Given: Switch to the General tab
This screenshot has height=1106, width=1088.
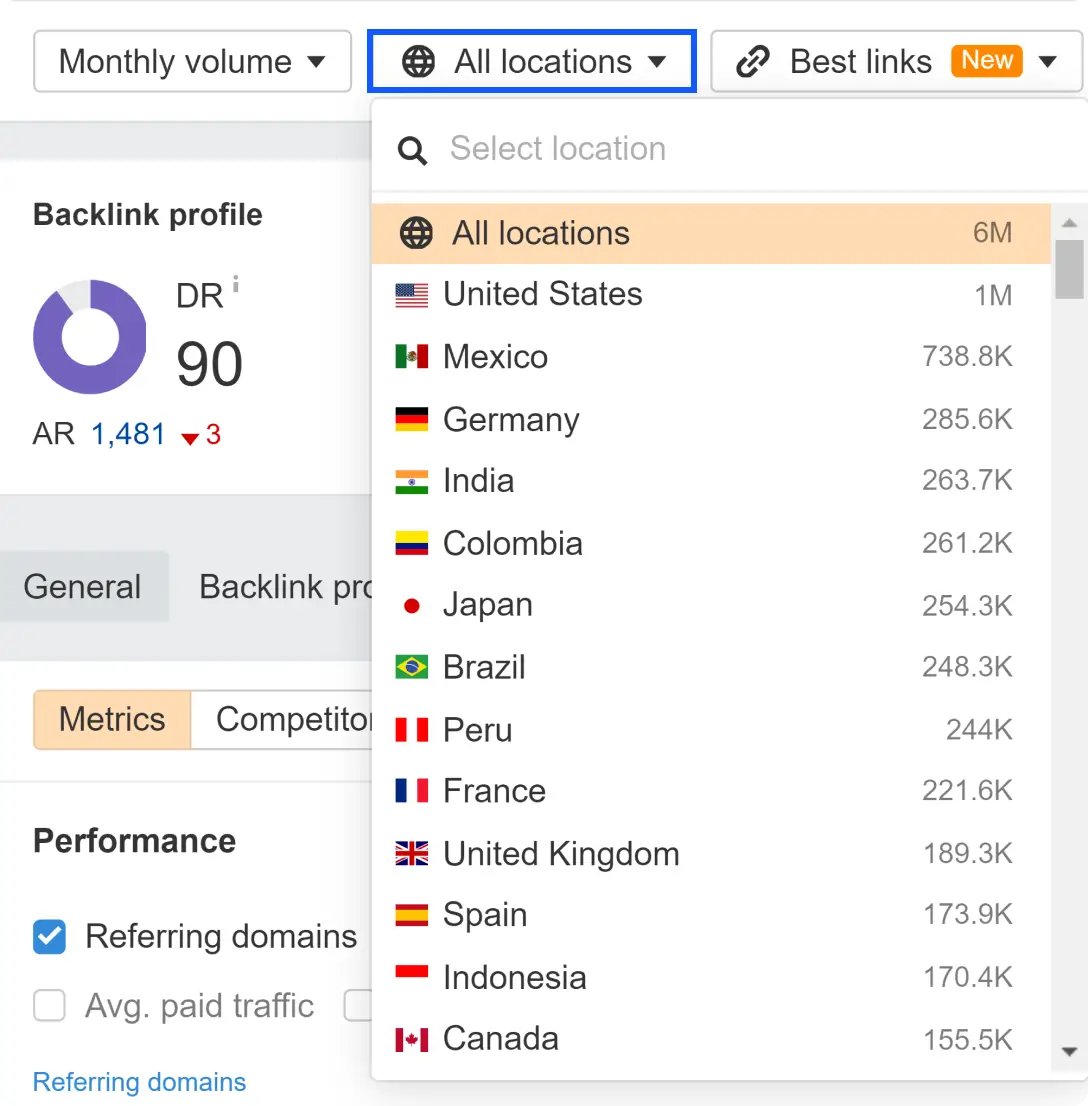Looking at the screenshot, I should pyautogui.click(x=84, y=587).
